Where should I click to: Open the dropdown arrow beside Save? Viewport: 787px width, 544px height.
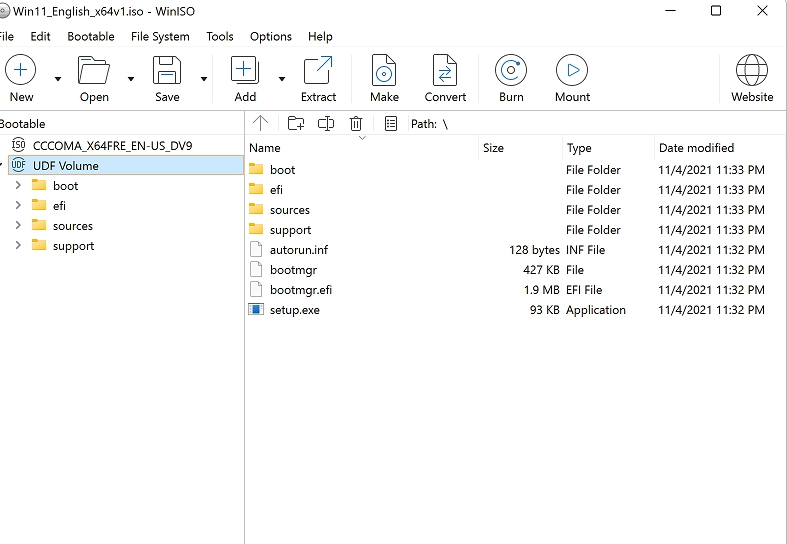coord(204,79)
